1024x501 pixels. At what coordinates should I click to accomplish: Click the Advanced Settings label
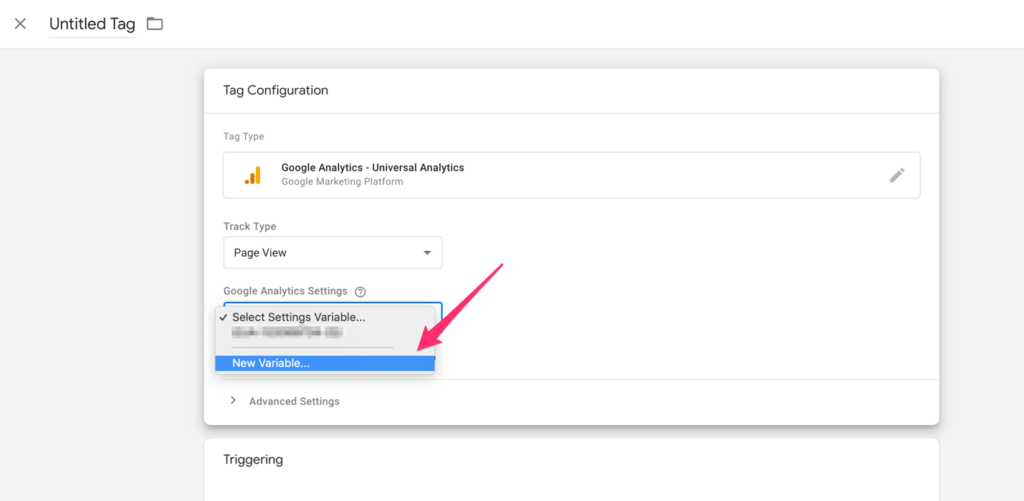(x=294, y=401)
